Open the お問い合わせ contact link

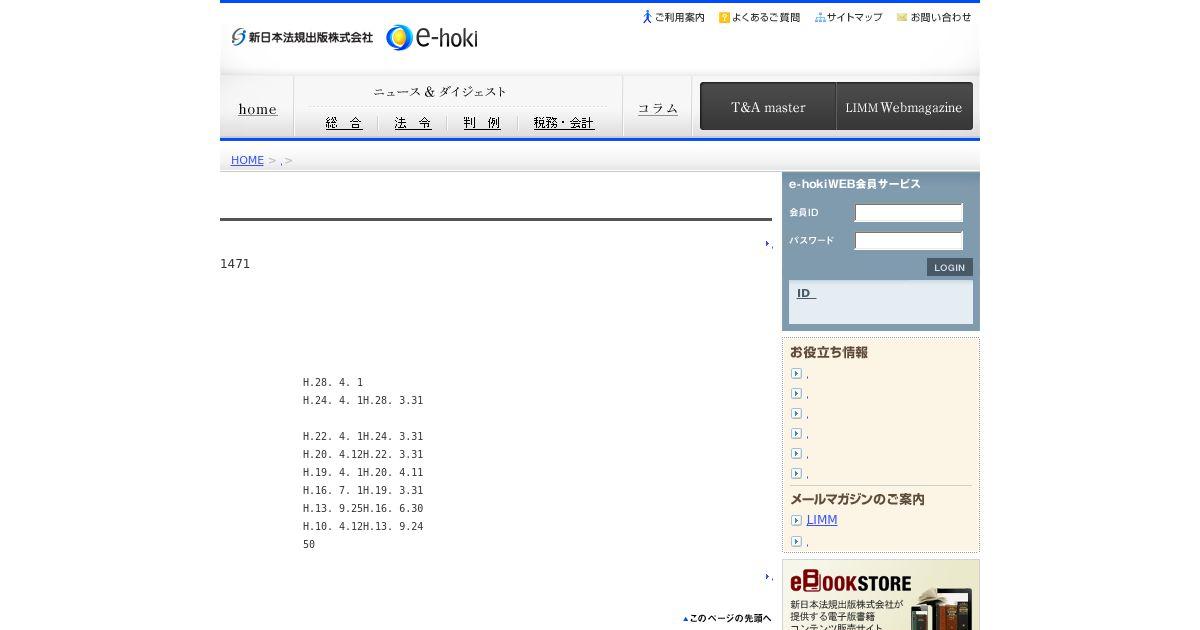click(x=941, y=17)
